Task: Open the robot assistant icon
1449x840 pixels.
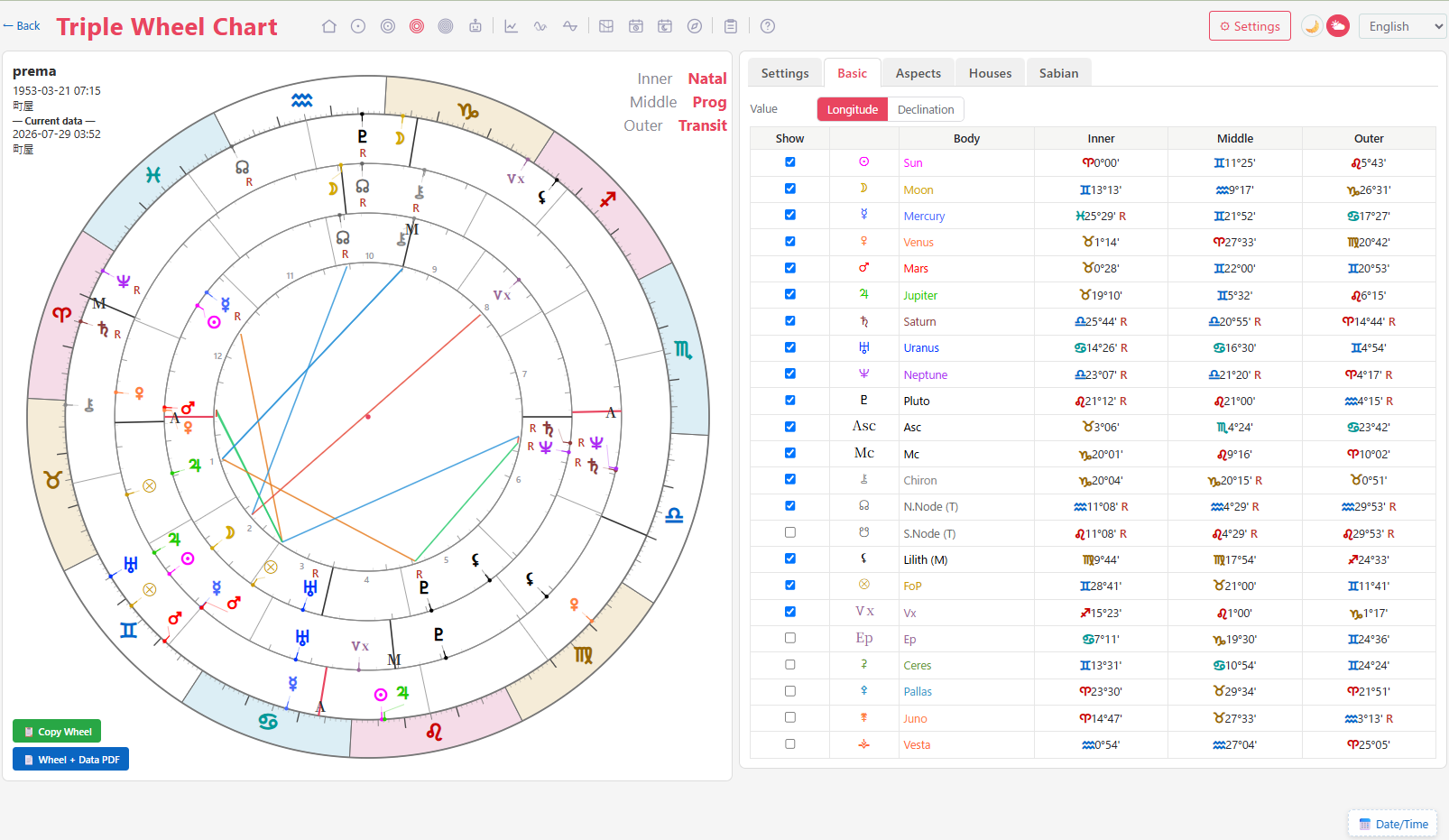Action: pos(475,26)
